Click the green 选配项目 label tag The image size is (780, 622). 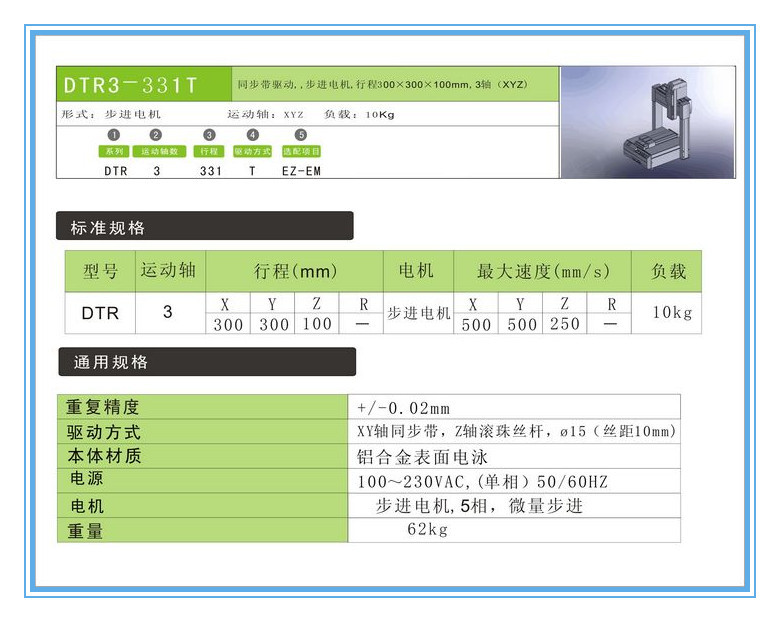click(301, 151)
